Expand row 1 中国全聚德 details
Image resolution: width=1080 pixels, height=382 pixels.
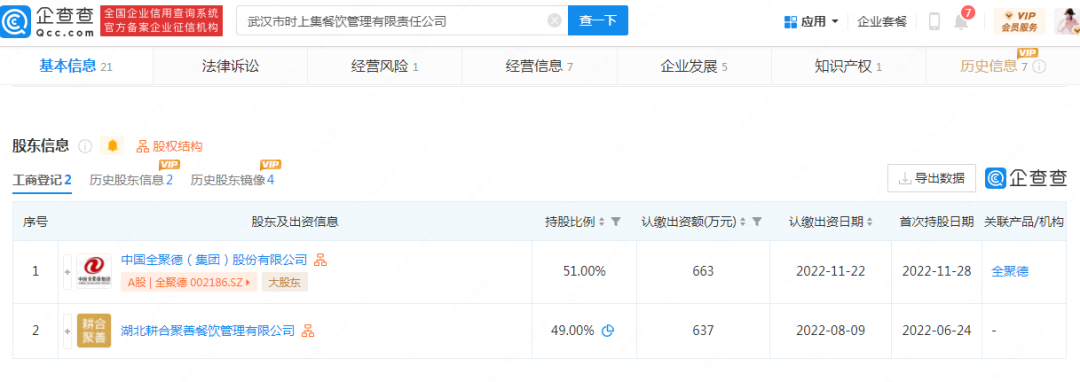point(68,272)
